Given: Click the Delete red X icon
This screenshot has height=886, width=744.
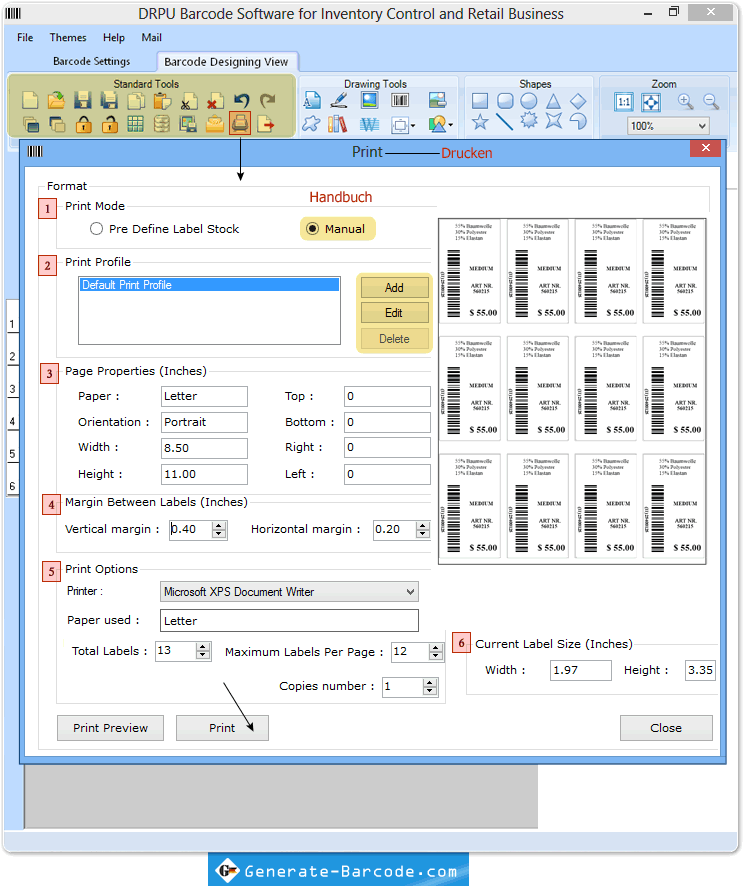Looking at the screenshot, I should 215,101.
